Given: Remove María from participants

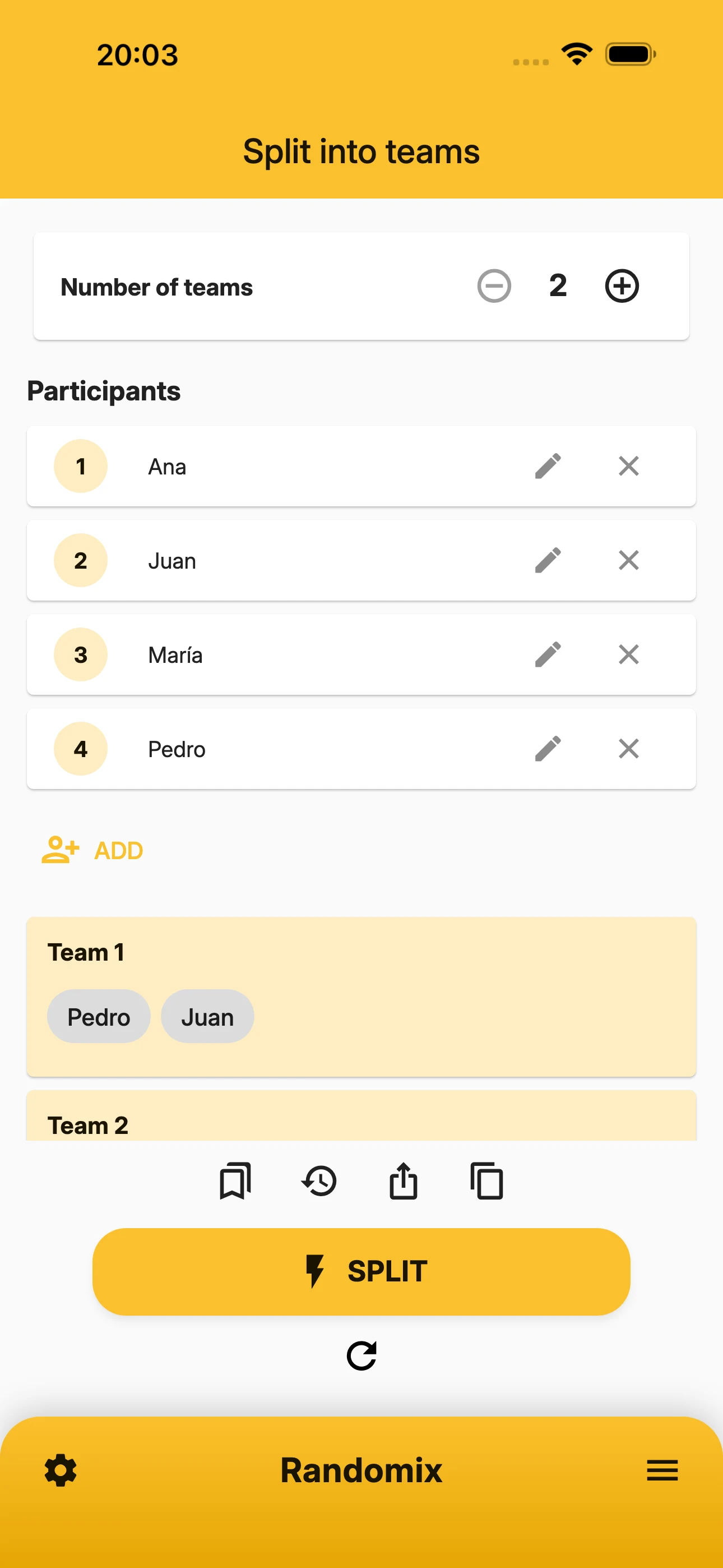Looking at the screenshot, I should pos(628,655).
